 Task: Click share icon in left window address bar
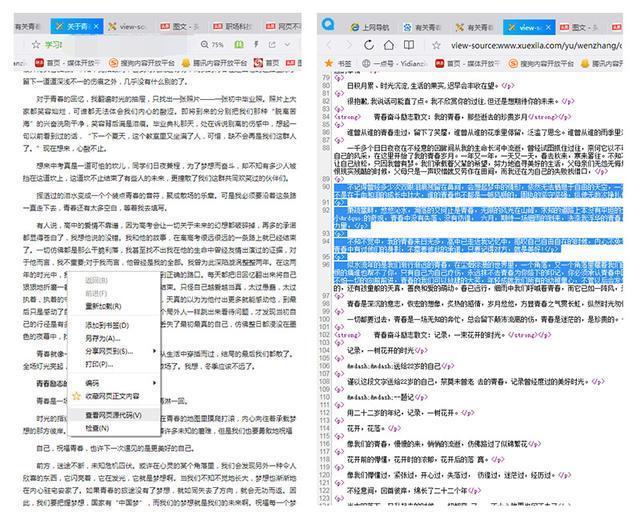(272, 44)
